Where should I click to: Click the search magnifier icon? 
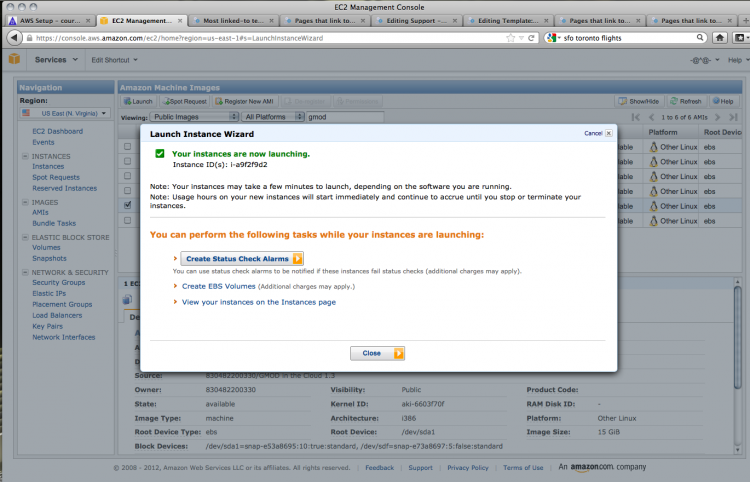point(700,37)
